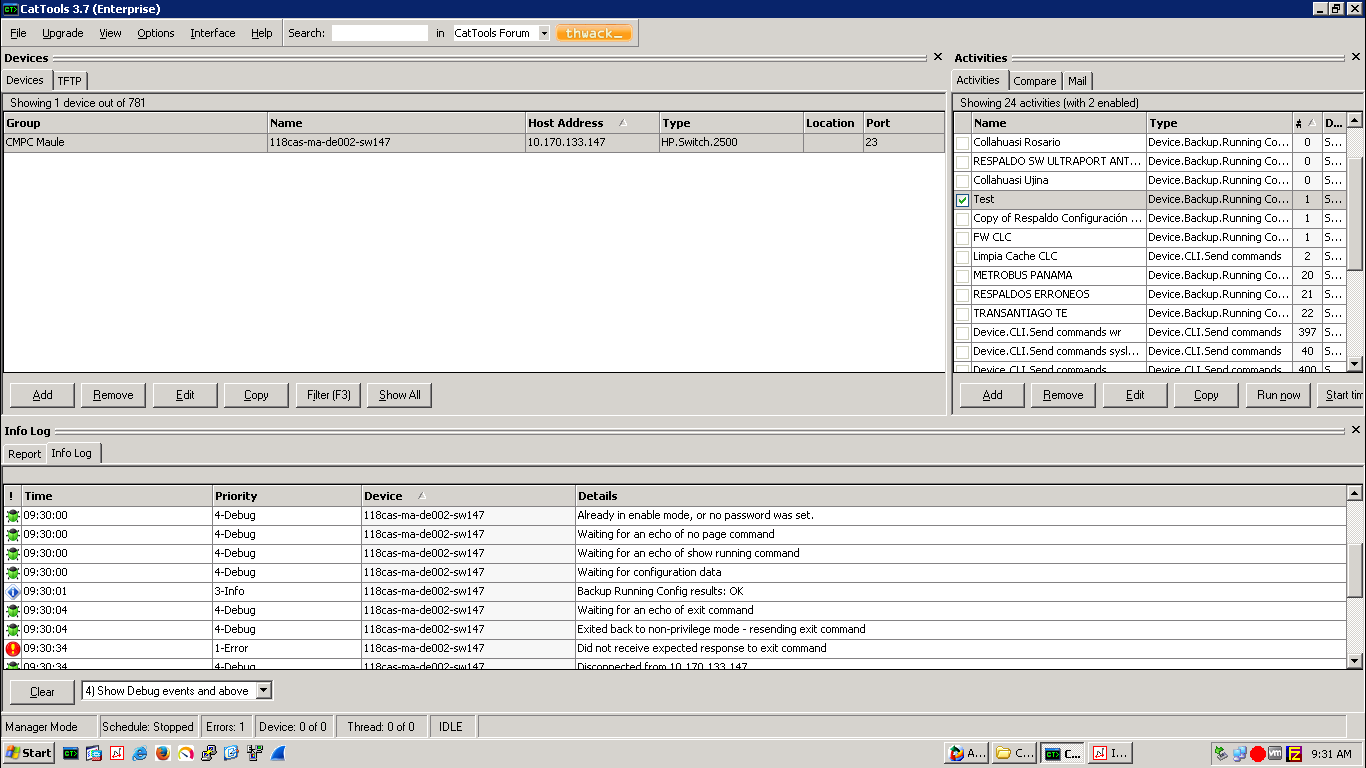This screenshot has height=768, width=1366.
Task: Launch Internet Explorer from quick launch
Action: coord(140,753)
